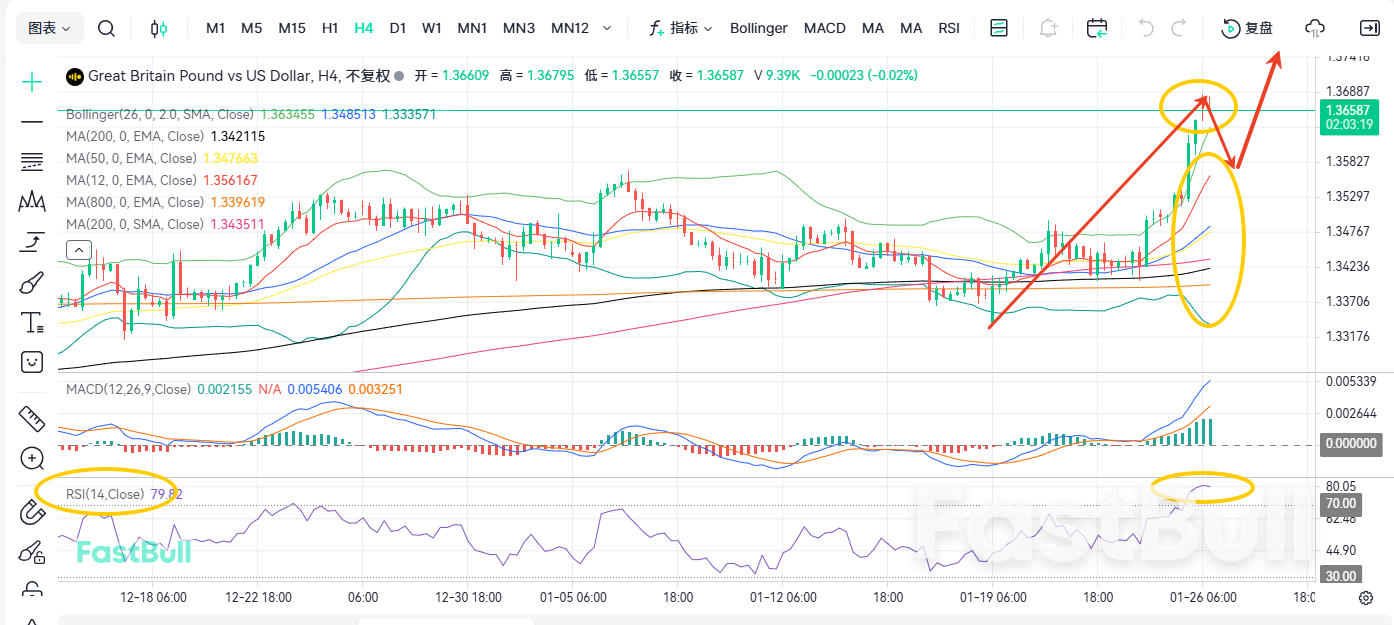
Task: Select the ruler measure tool
Action: (31, 419)
